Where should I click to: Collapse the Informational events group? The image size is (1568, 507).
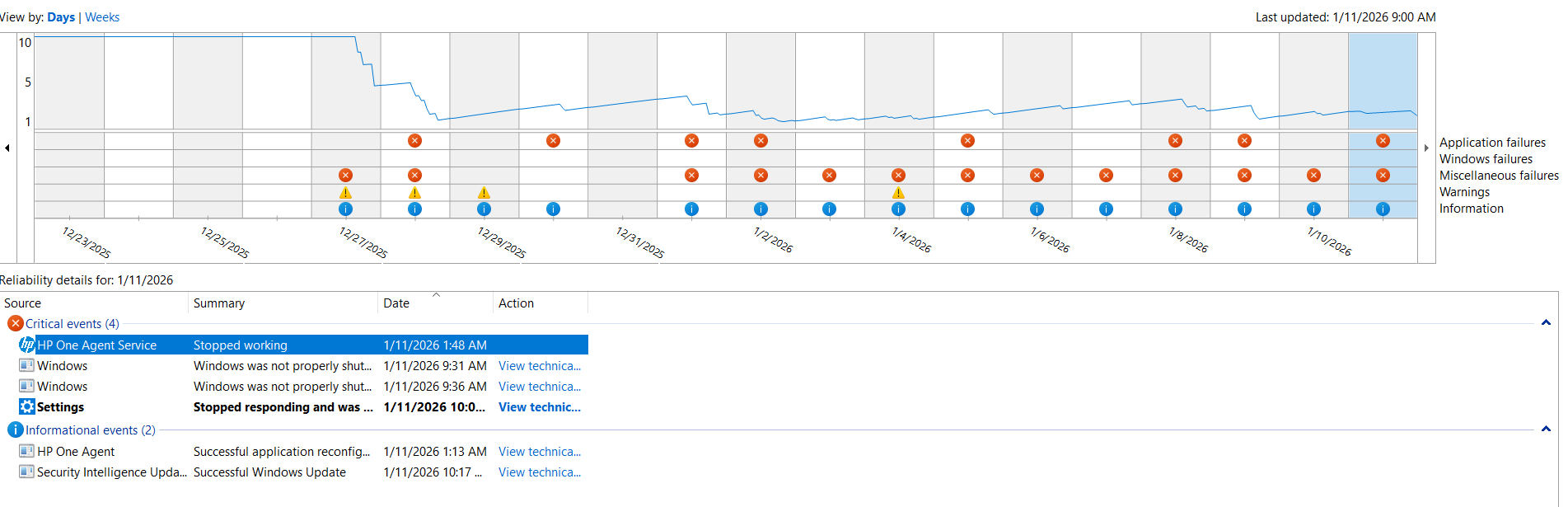pyautogui.click(x=1546, y=430)
